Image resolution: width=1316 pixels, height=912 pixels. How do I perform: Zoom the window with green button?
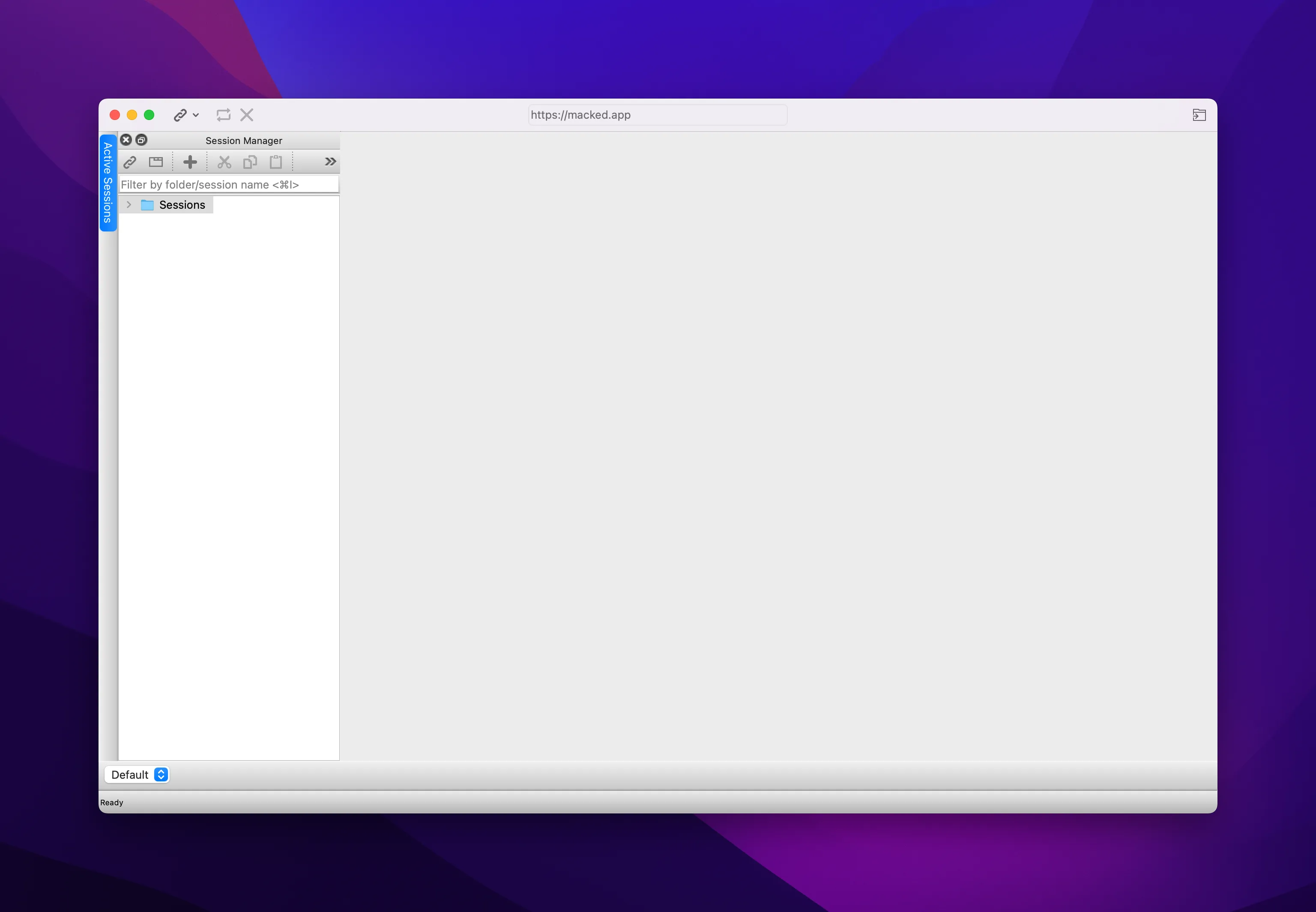tap(149, 115)
